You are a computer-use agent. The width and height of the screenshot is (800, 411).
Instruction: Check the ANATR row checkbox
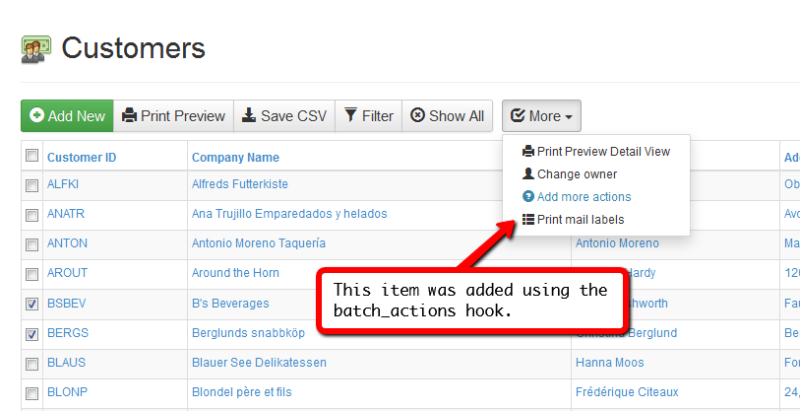(x=32, y=215)
